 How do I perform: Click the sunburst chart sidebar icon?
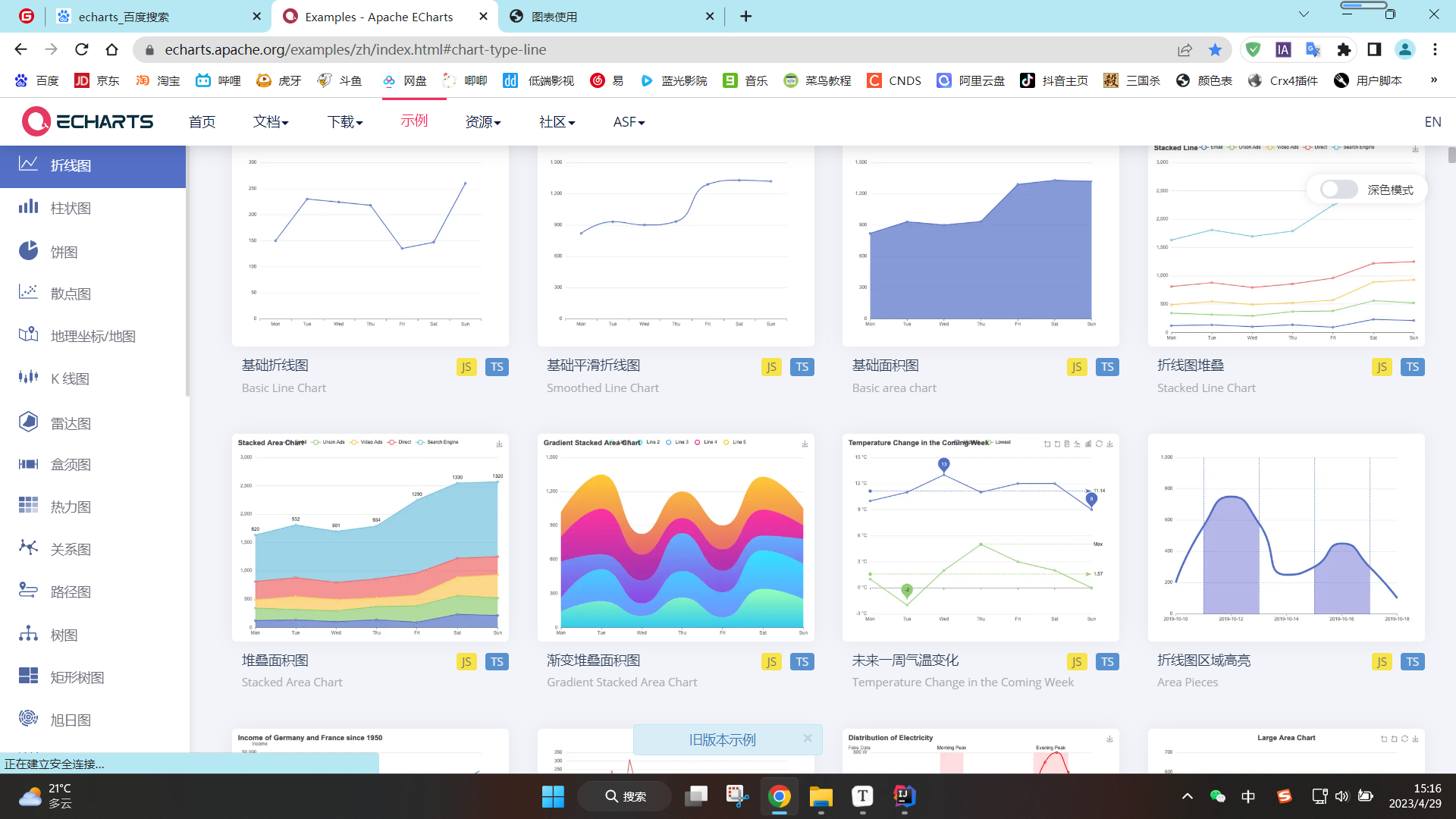28,719
